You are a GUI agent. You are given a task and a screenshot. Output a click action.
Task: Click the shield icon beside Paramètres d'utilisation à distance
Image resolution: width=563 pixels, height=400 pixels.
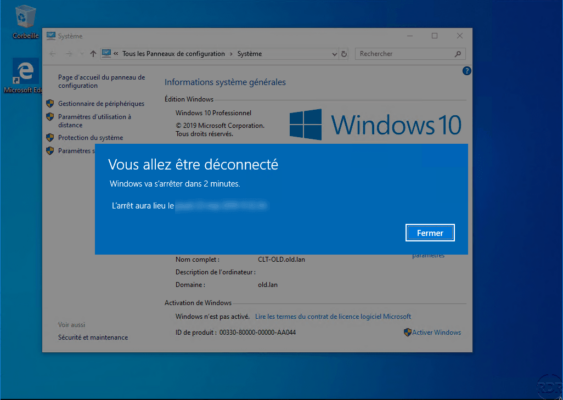(x=50, y=117)
